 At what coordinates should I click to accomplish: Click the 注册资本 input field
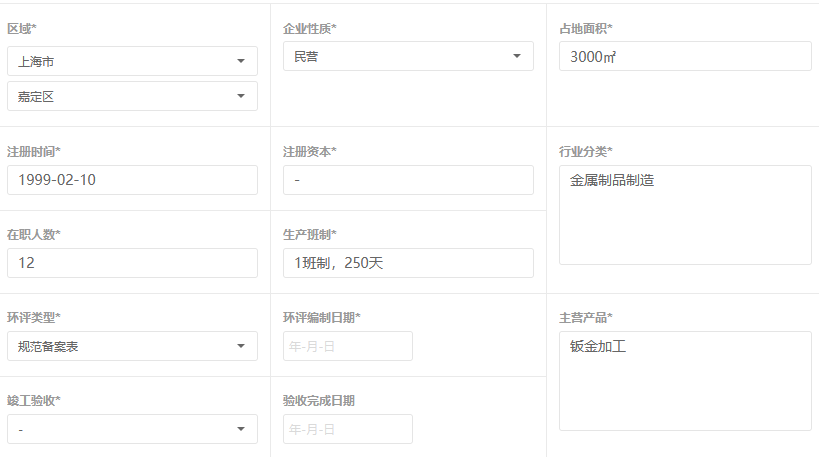click(408, 180)
